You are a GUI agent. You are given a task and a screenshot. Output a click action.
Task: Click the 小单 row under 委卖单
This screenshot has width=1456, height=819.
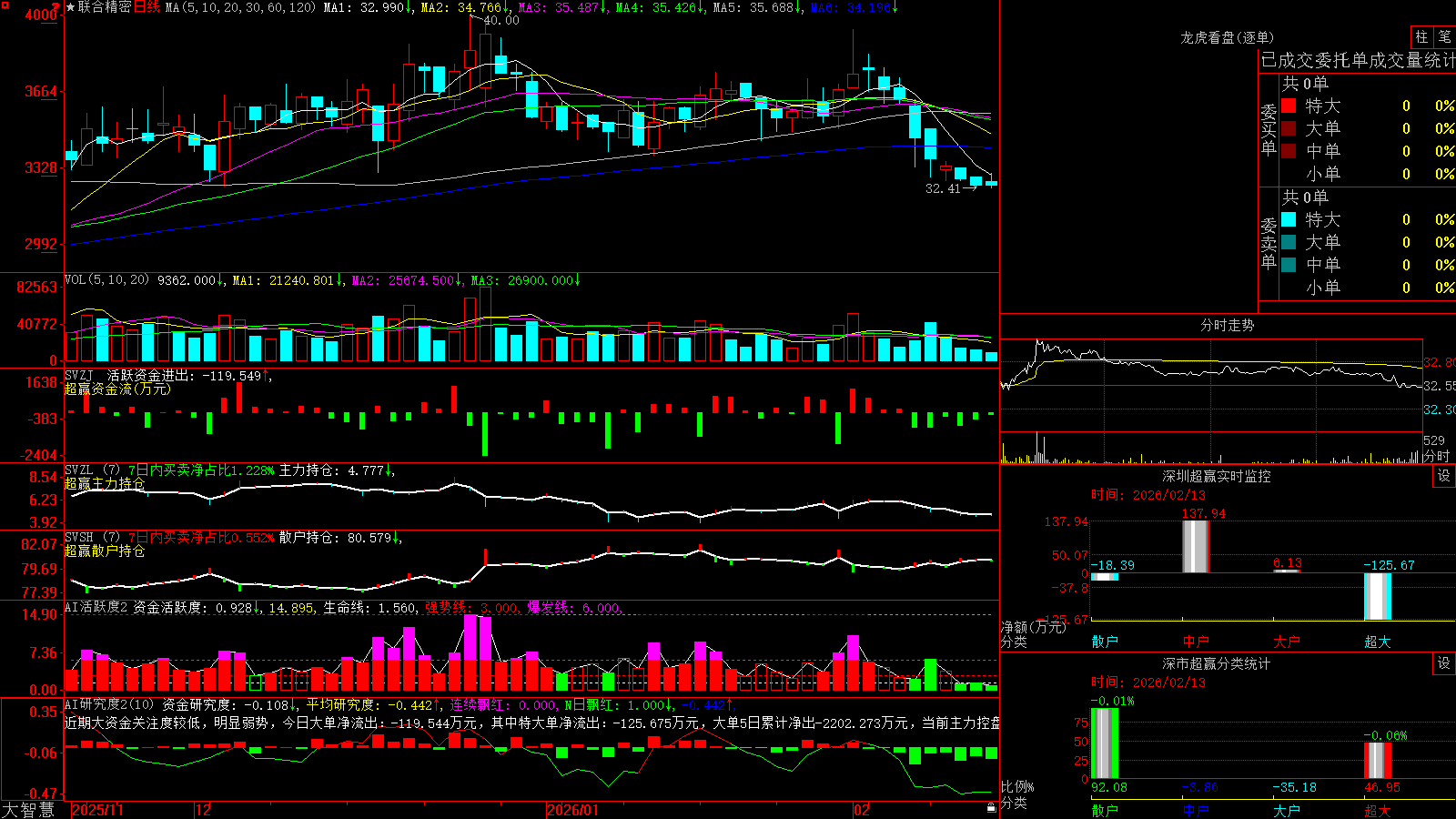coord(1368,288)
